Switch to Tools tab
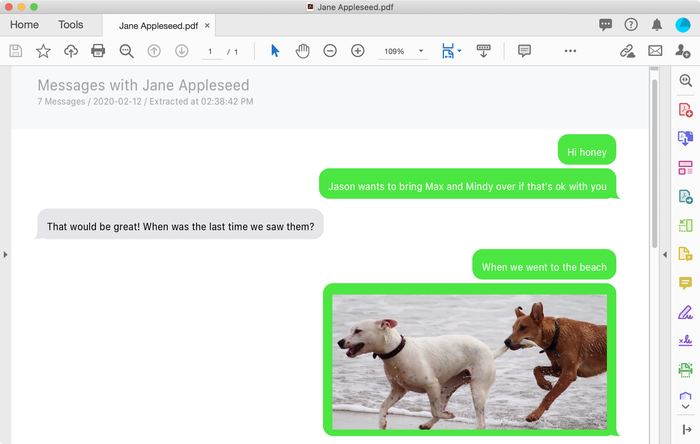The width and height of the screenshot is (700, 444). coord(71,25)
